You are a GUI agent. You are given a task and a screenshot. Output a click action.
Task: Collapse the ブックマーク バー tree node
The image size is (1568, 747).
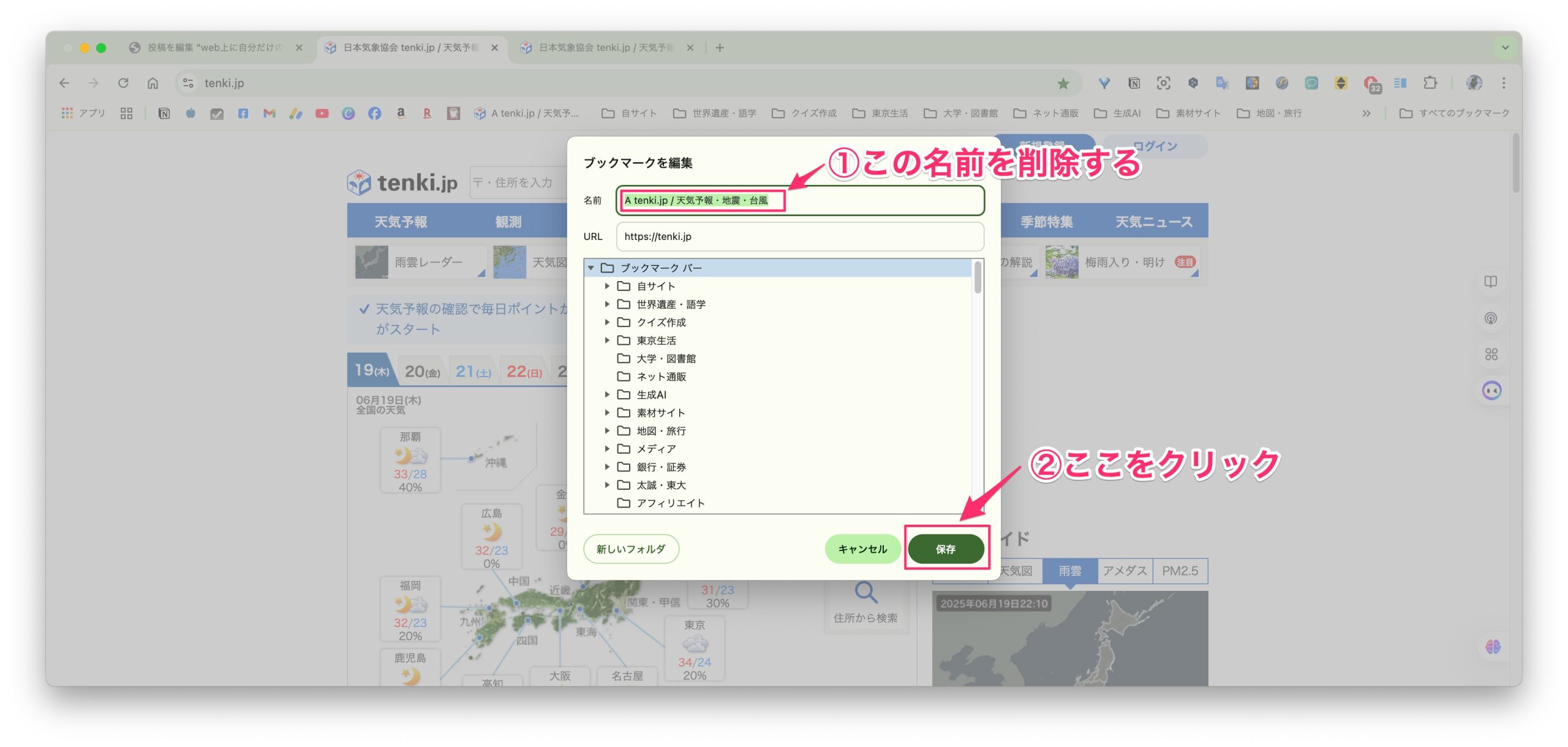[x=591, y=268]
